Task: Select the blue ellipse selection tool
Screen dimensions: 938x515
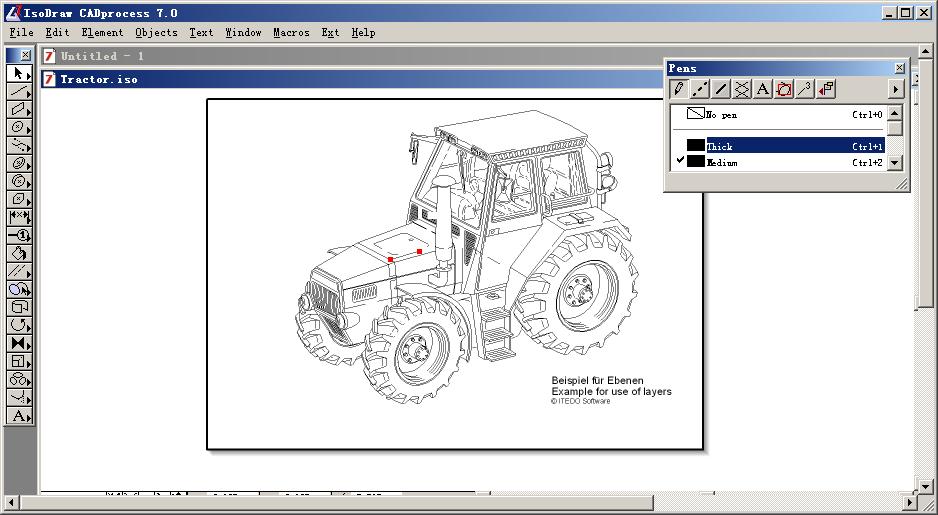Action: 19,290
